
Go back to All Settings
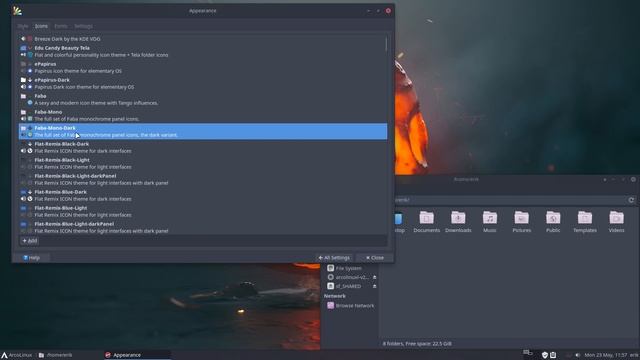(x=334, y=258)
